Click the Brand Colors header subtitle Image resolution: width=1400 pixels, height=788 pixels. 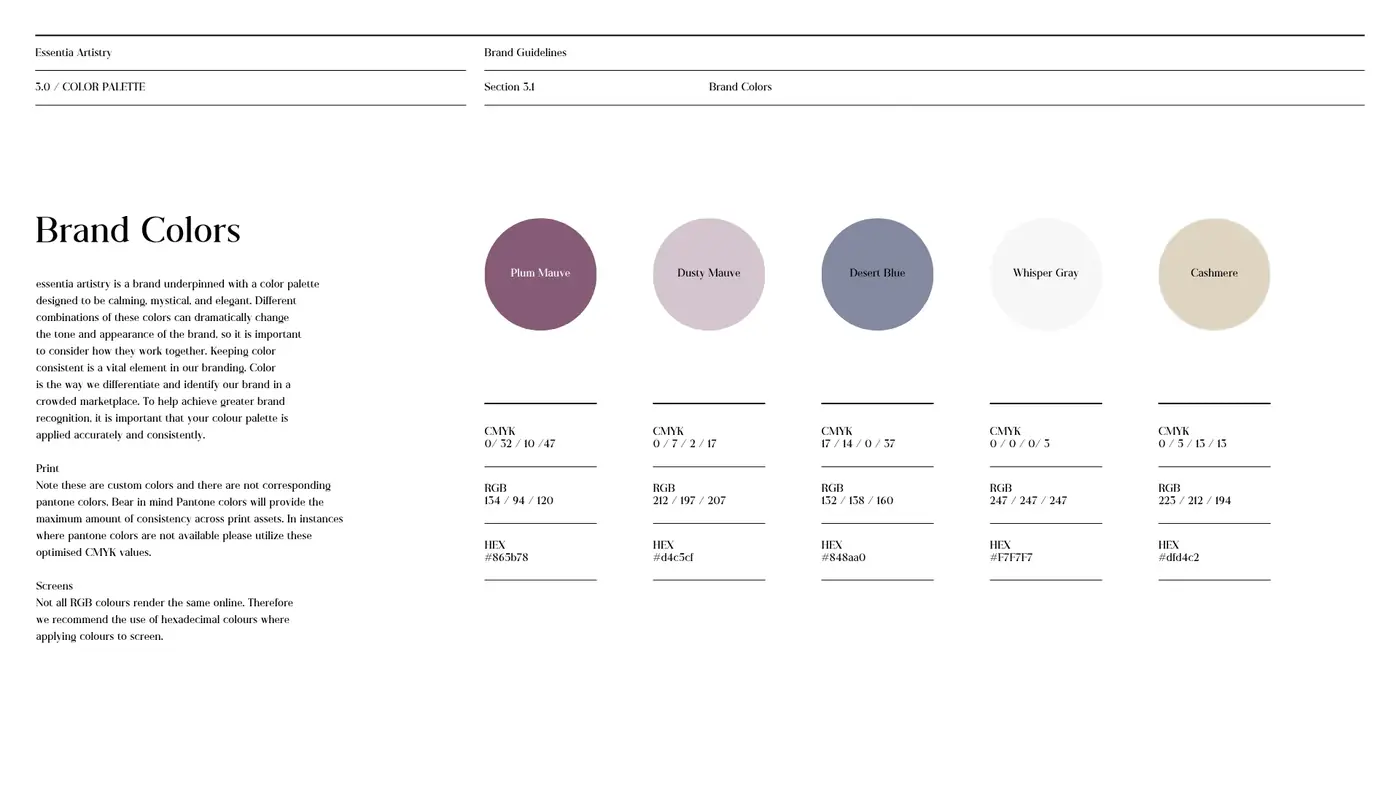(x=740, y=87)
